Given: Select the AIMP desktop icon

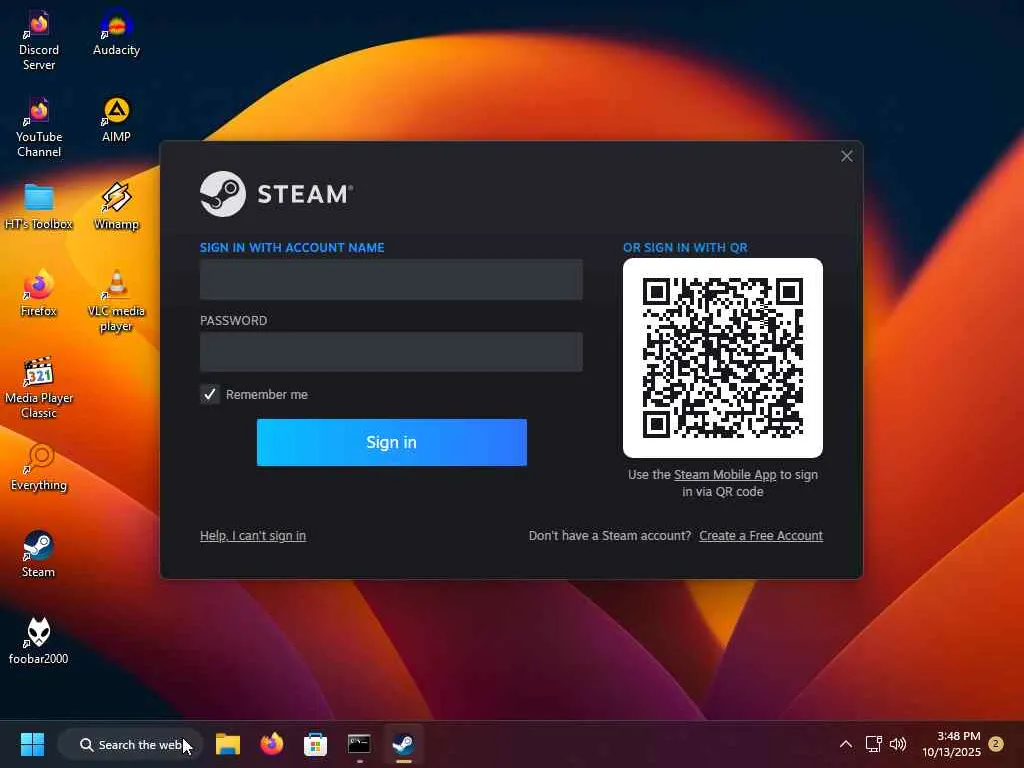Looking at the screenshot, I should (116, 120).
